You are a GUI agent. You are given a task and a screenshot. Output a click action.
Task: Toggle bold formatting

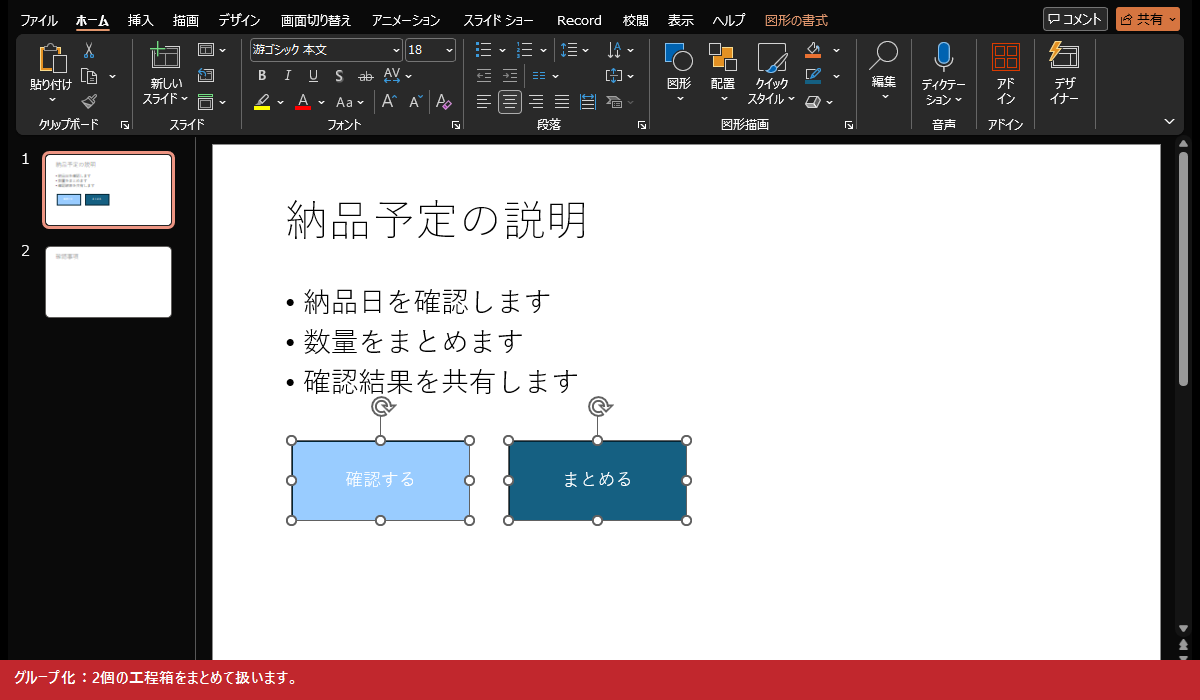click(x=262, y=75)
